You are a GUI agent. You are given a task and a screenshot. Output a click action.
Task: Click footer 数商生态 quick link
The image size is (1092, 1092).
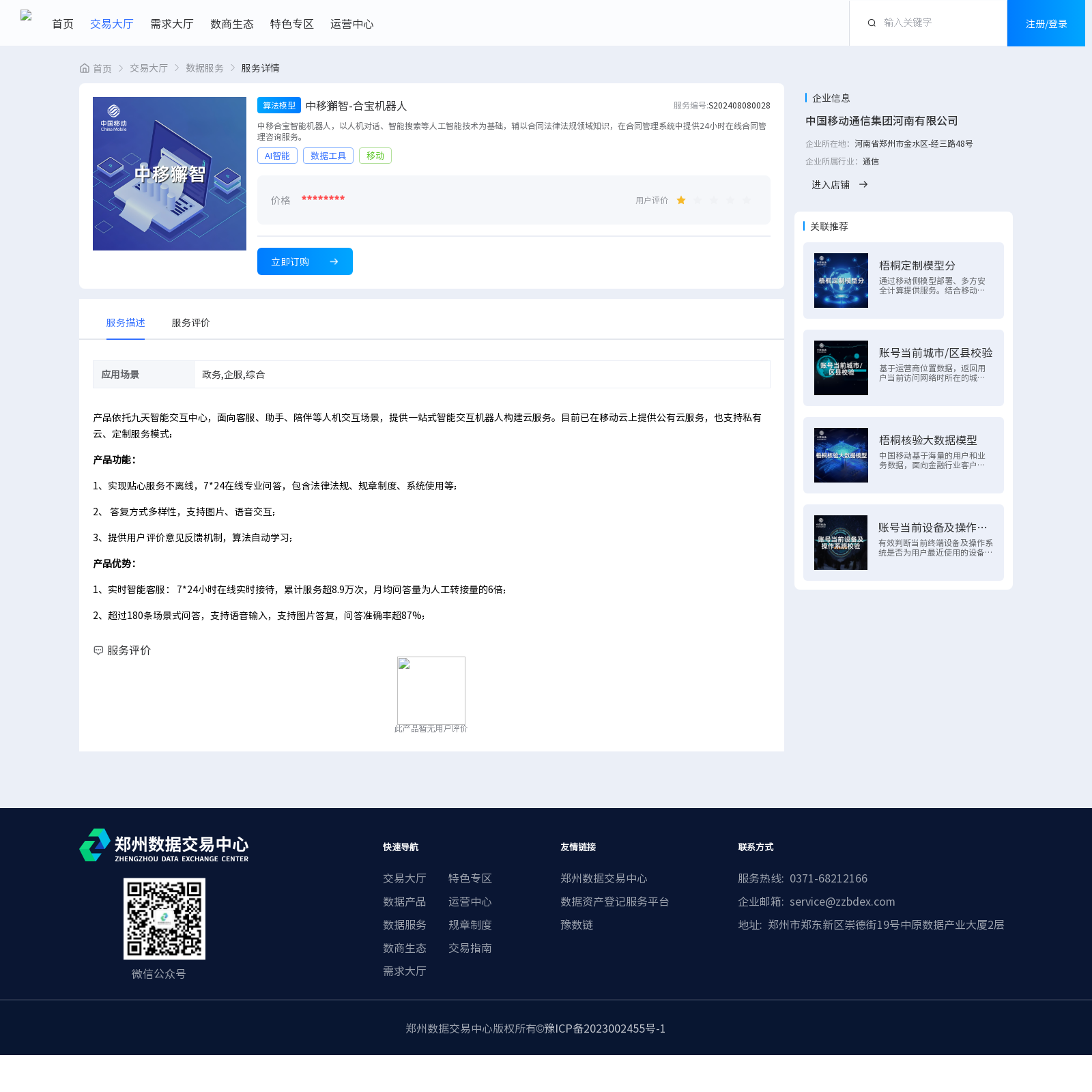[x=405, y=948]
